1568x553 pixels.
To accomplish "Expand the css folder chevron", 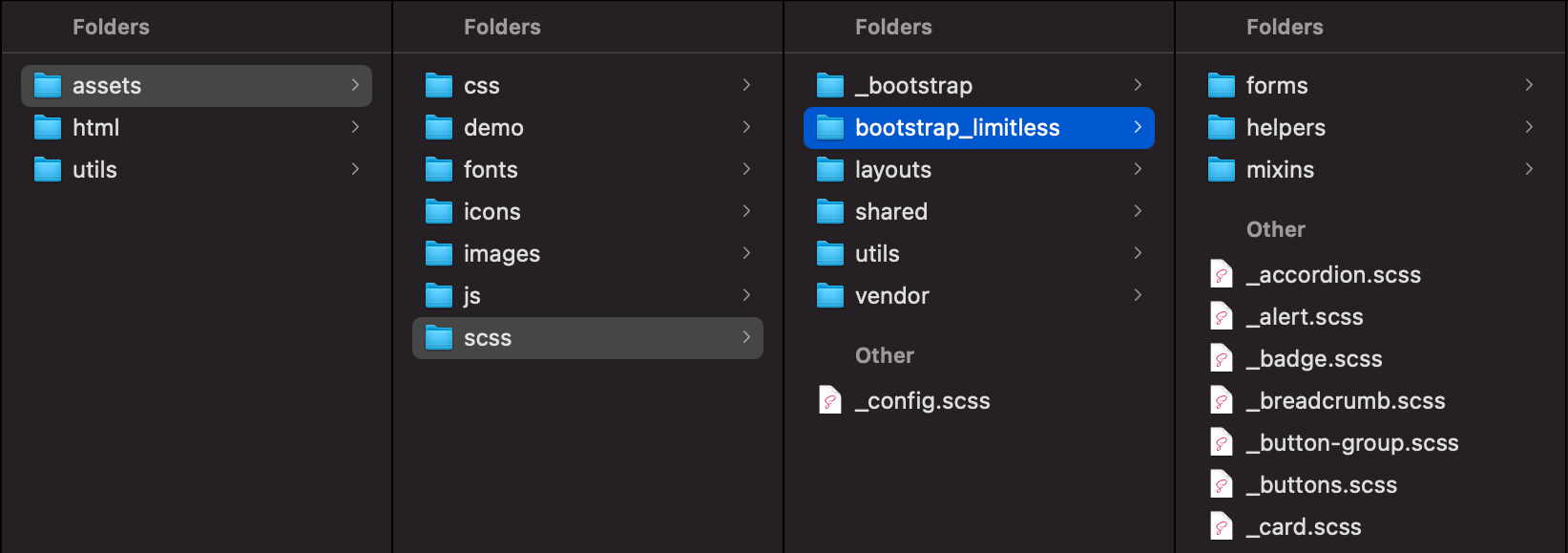I will (x=746, y=85).
